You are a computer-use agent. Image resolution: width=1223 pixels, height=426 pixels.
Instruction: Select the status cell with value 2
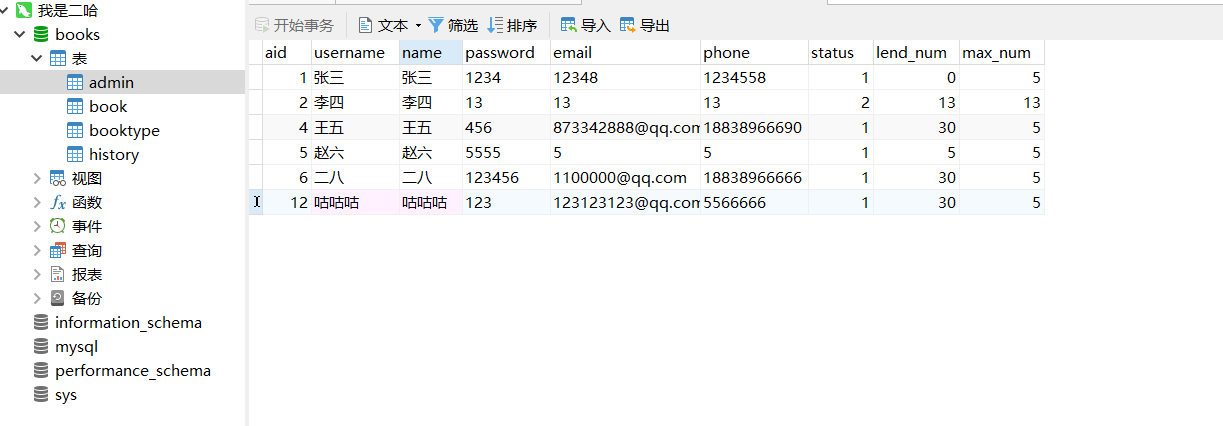(841, 103)
